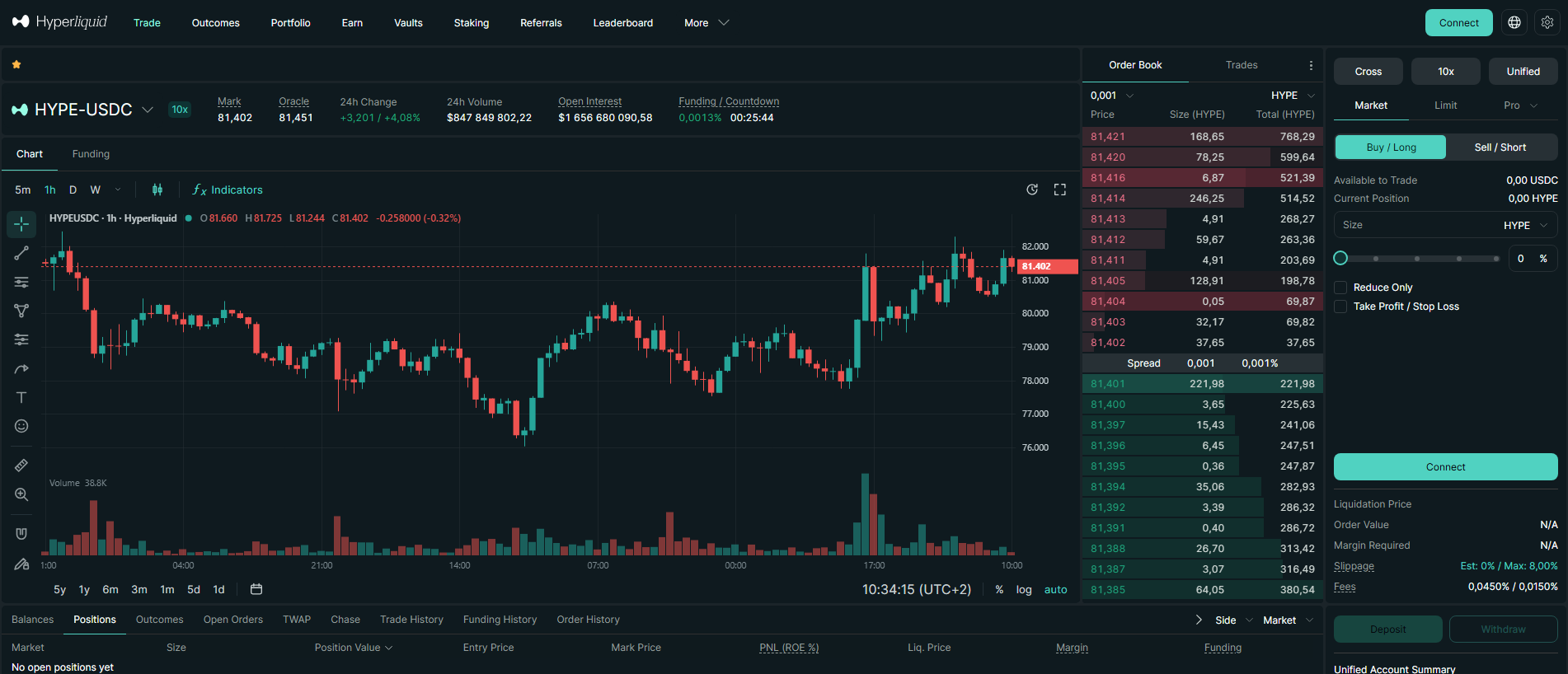Open the More navigation dropdown
The image size is (1568, 674).
pyautogui.click(x=707, y=23)
